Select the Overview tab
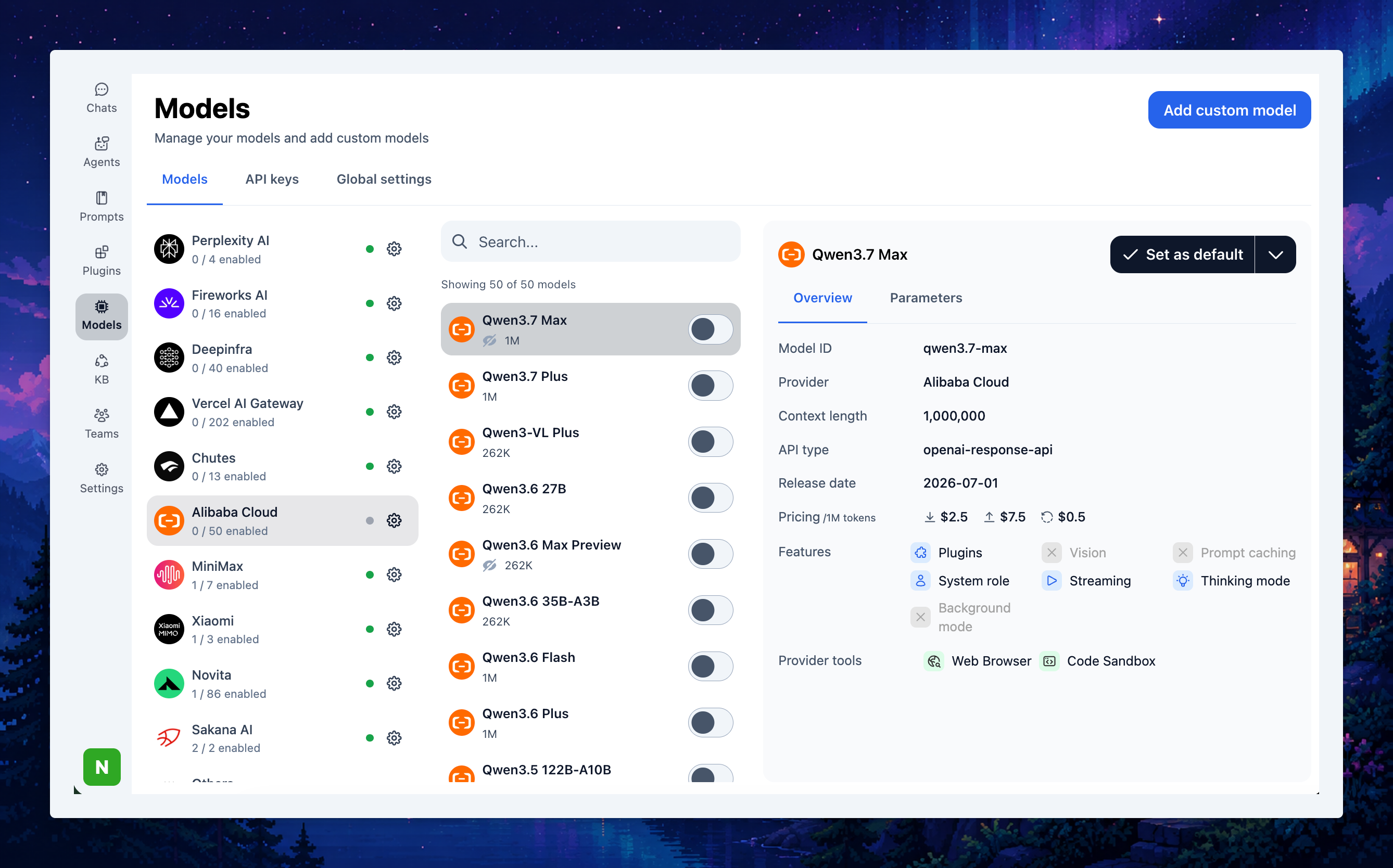This screenshot has width=1393, height=868. click(822, 298)
